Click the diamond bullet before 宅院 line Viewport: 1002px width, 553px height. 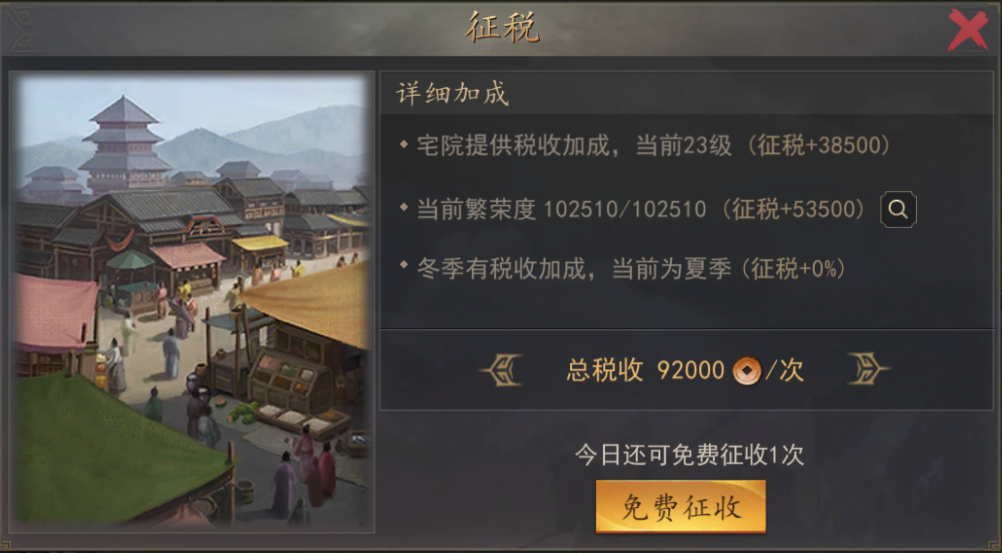[404, 144]
